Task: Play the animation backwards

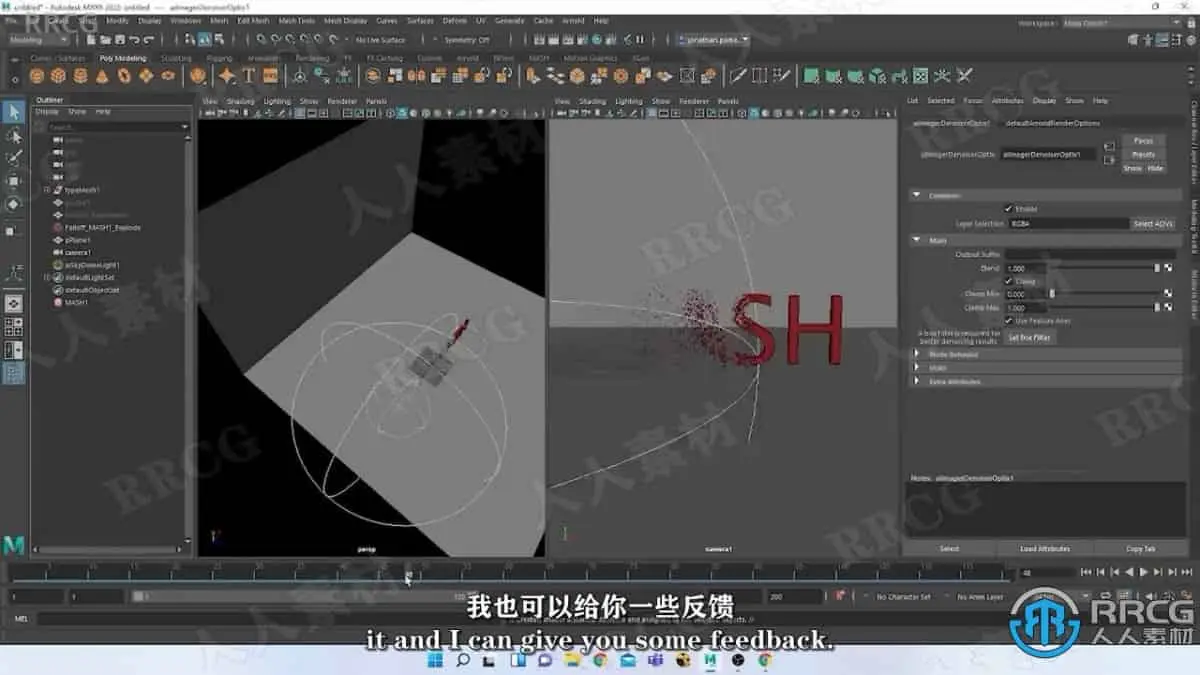Action: pos(1129,572)
